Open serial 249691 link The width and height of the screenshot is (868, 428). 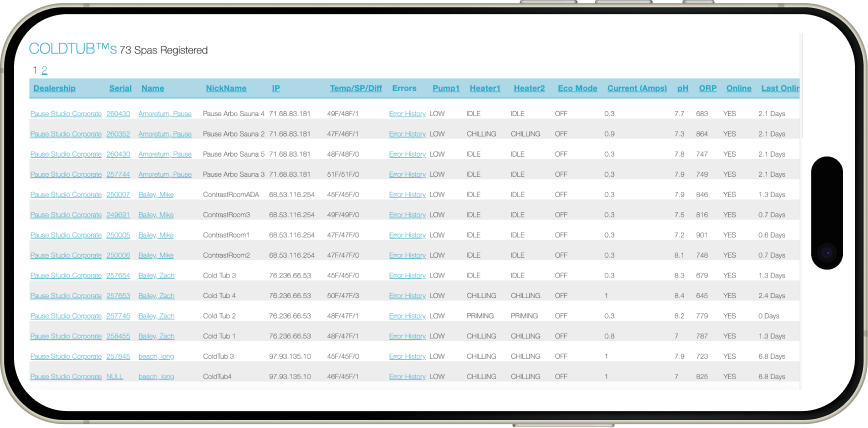118,215
